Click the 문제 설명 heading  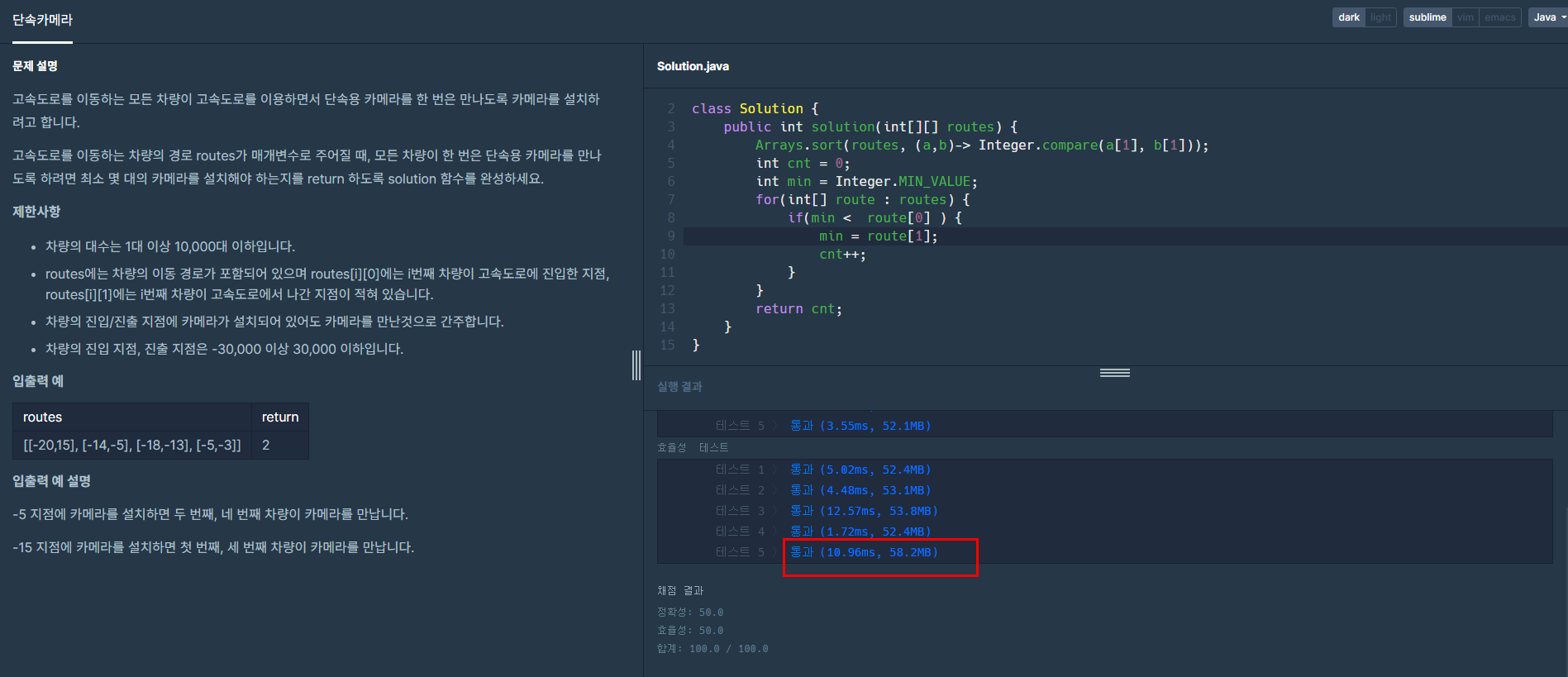(35, 66)
